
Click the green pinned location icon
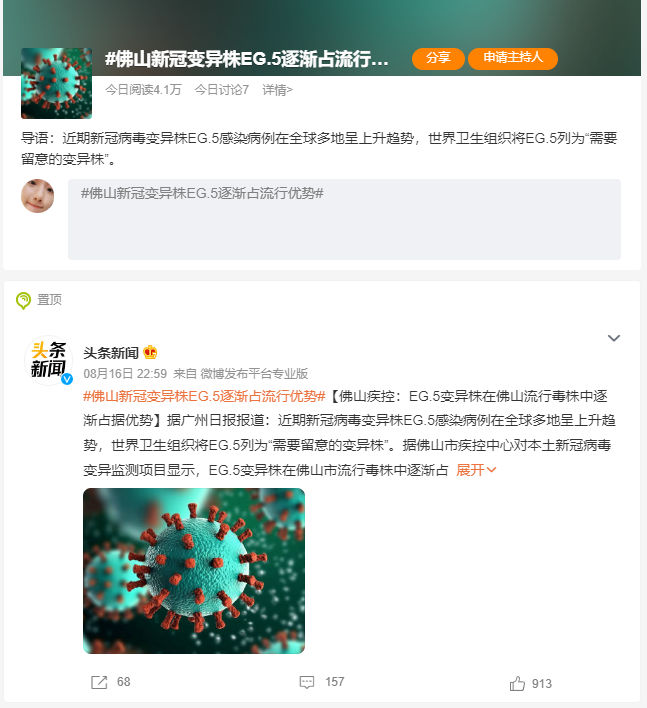(x=23, y=300)
